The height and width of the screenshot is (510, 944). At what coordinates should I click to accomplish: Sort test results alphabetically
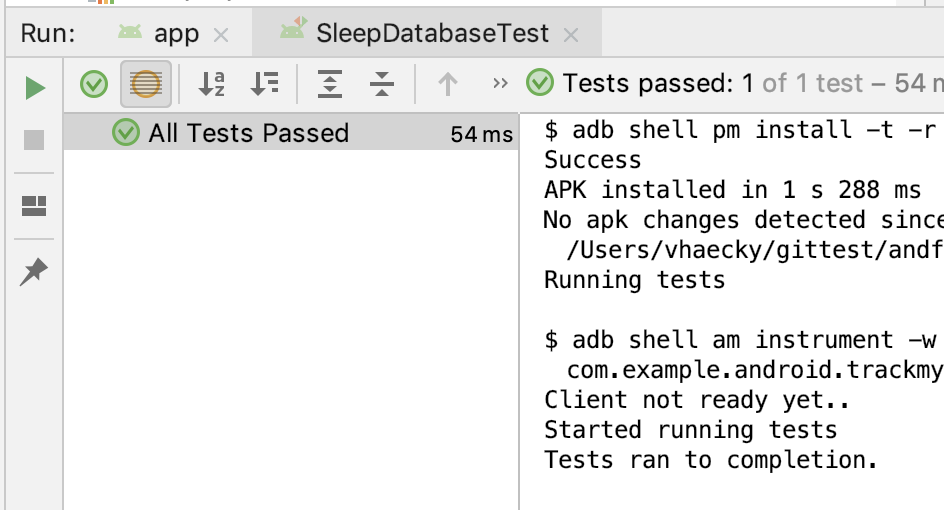[x=212, y=85]
